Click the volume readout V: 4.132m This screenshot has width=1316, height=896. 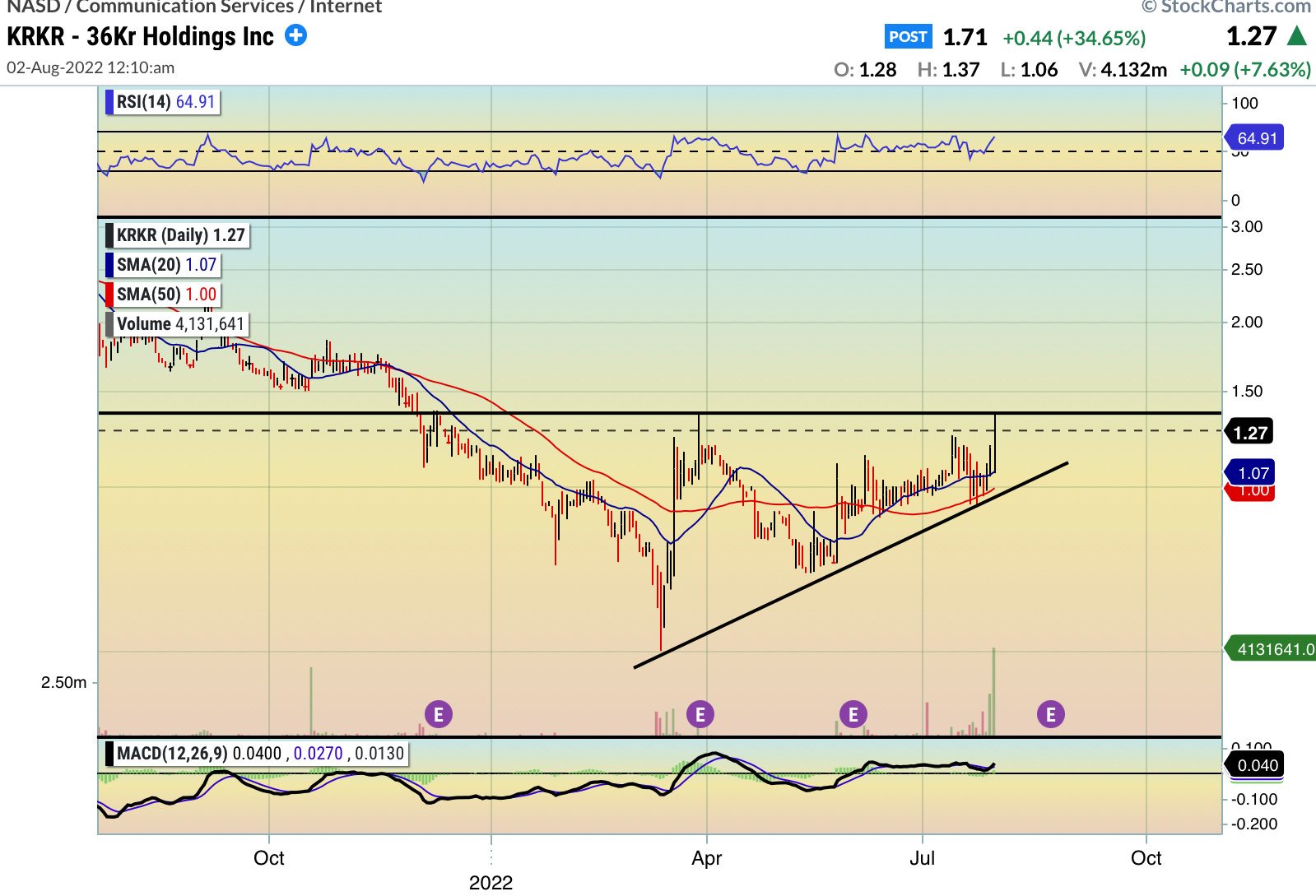1123,70
